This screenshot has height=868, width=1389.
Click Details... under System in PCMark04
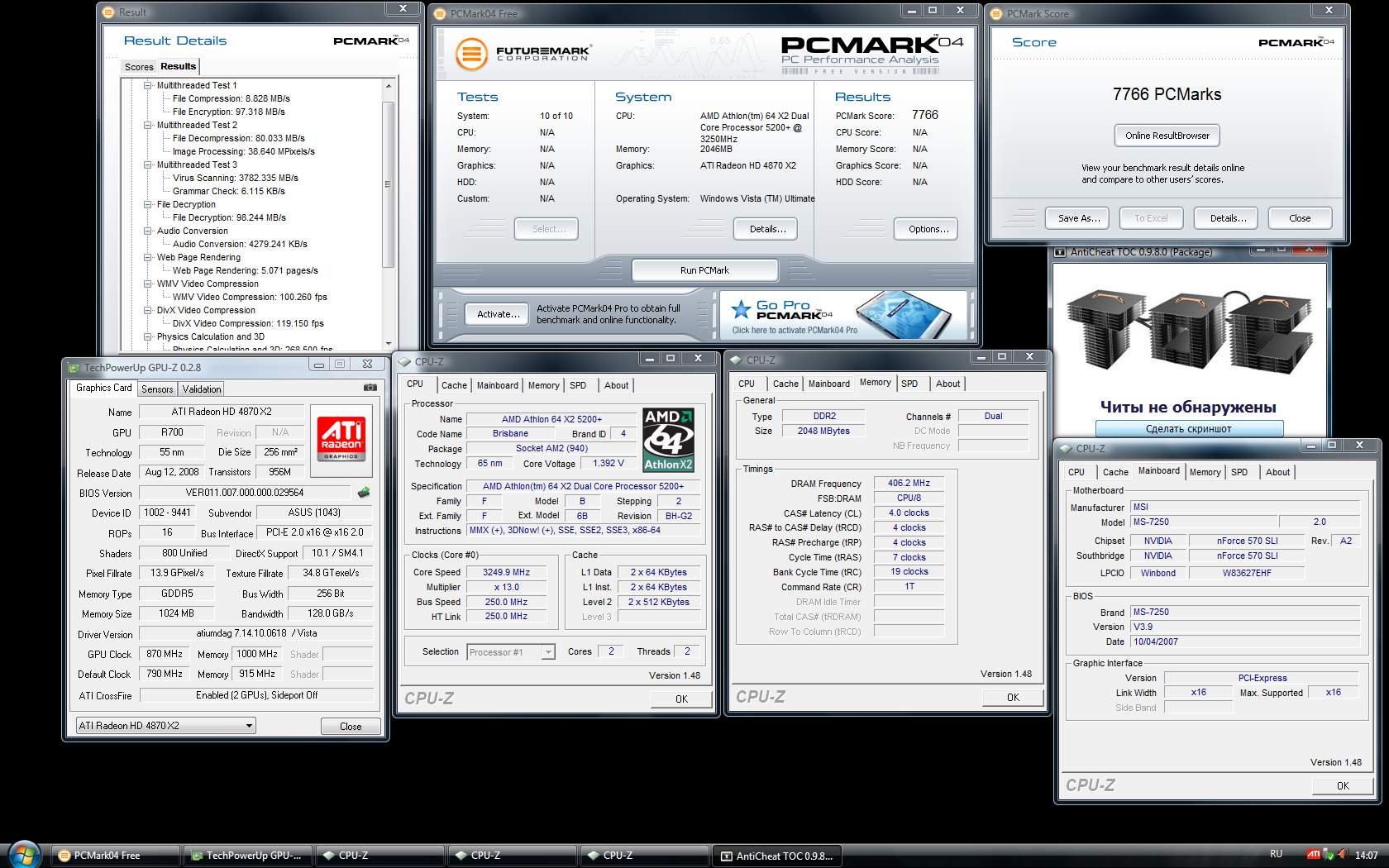tap(767, 229)
